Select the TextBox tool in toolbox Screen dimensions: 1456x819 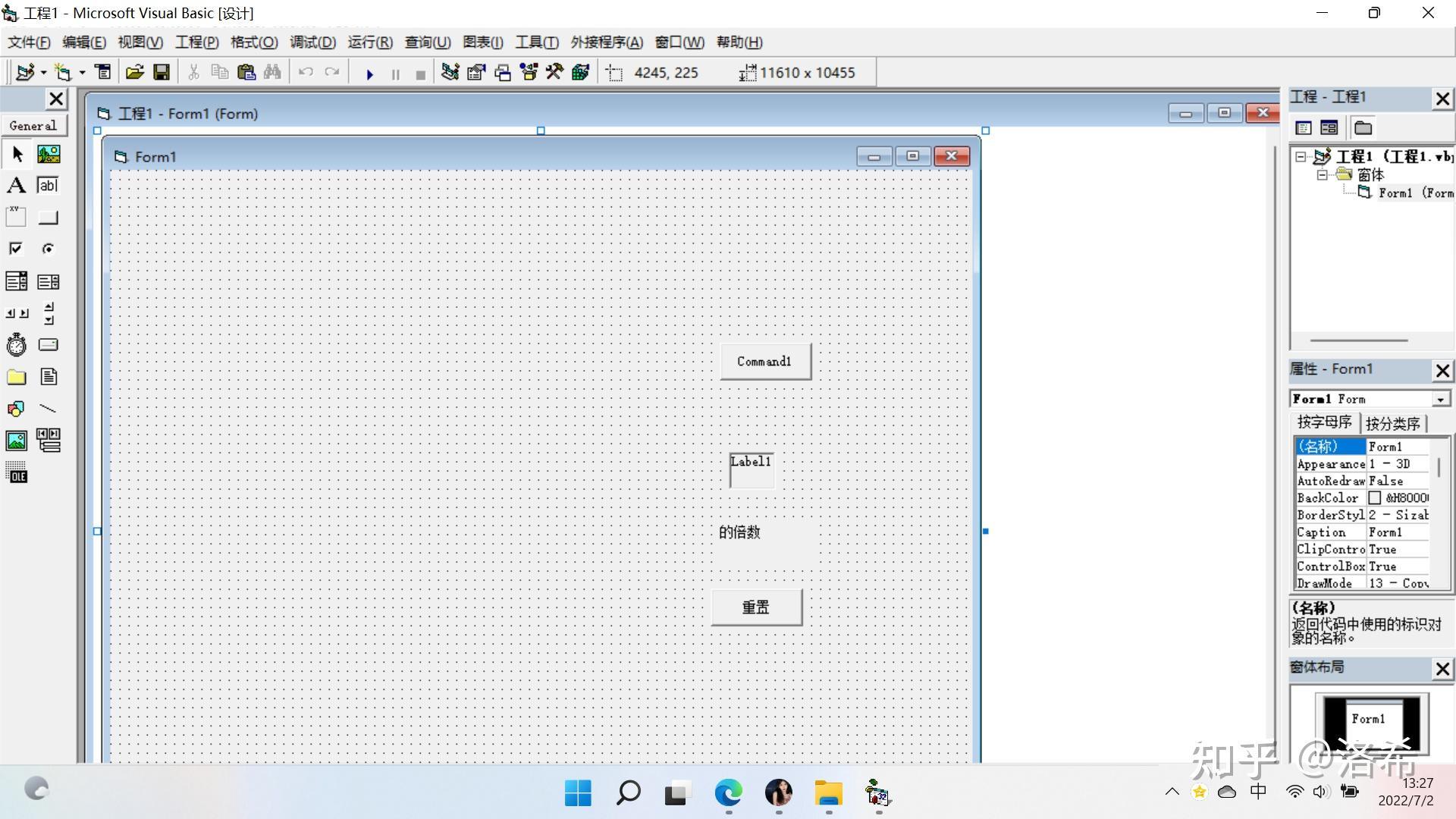48,186
